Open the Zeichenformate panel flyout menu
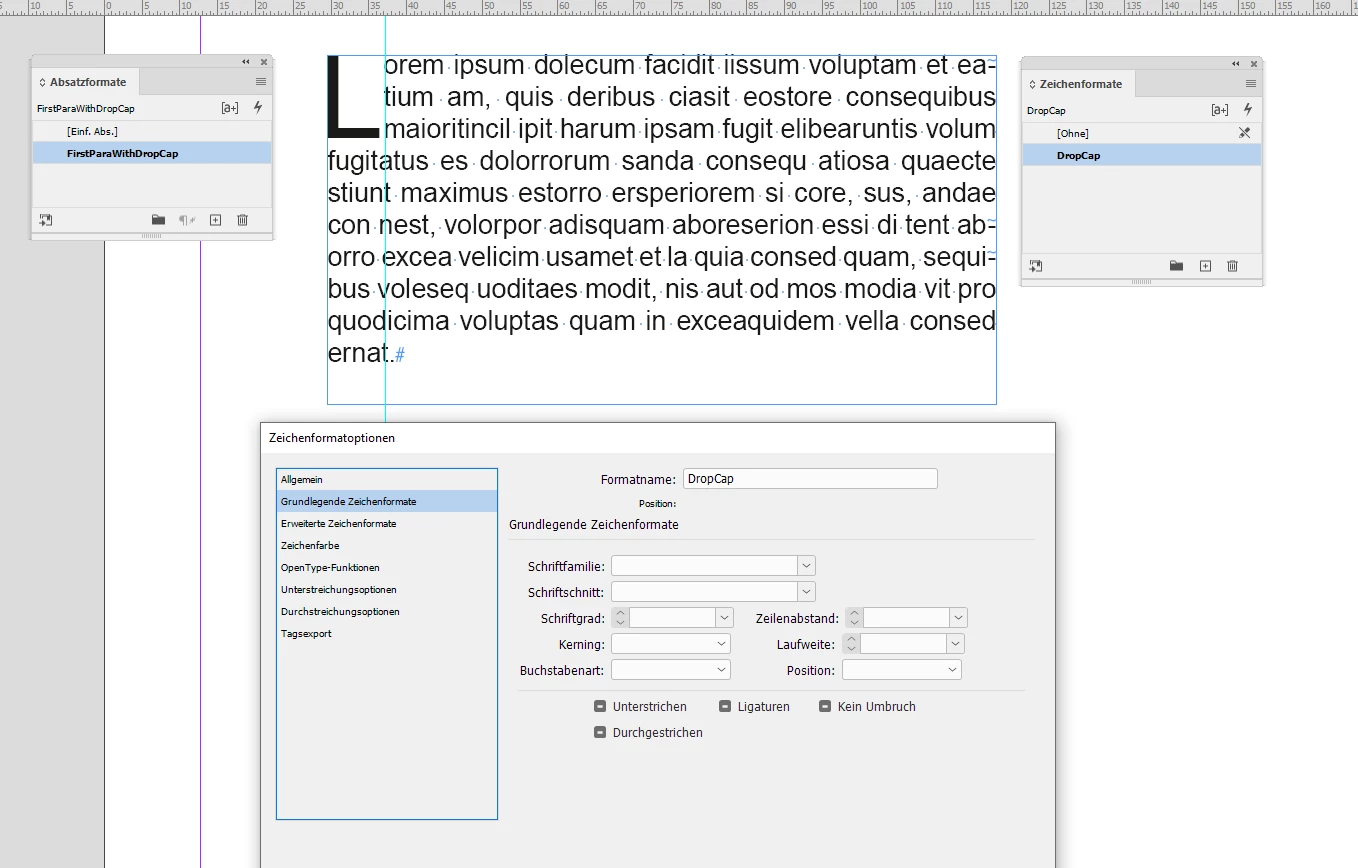 tap(1251, 84)
